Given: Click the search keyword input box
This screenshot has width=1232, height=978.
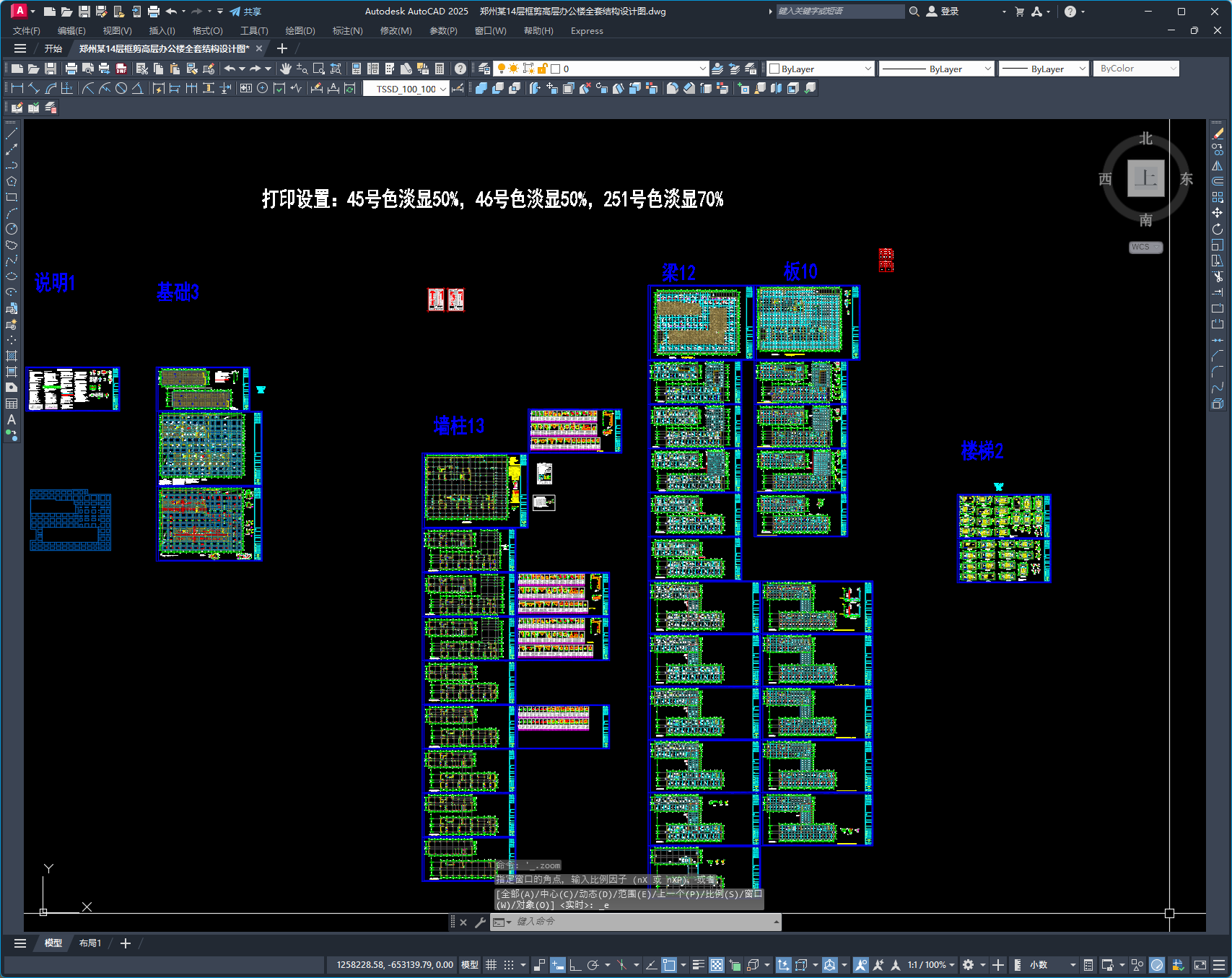Looking at the screenshot, I should 840,12.
